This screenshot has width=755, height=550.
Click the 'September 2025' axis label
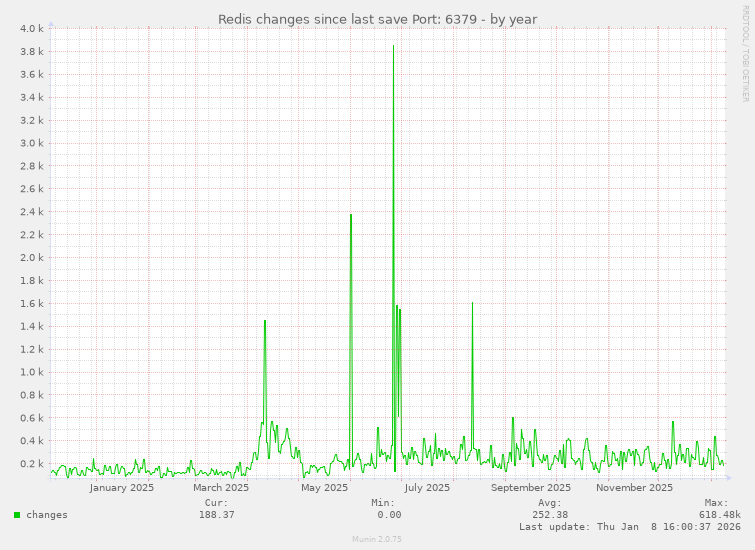531,488
